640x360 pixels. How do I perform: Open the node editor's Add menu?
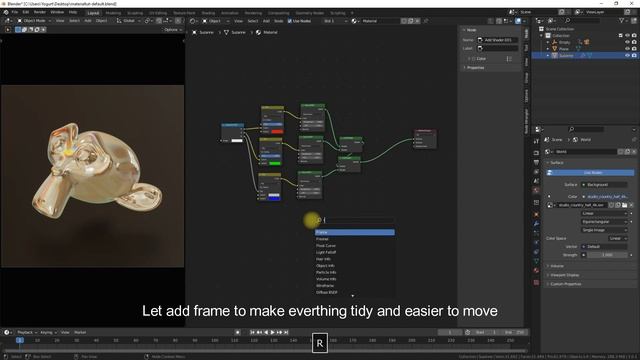[x=266, y=21]
